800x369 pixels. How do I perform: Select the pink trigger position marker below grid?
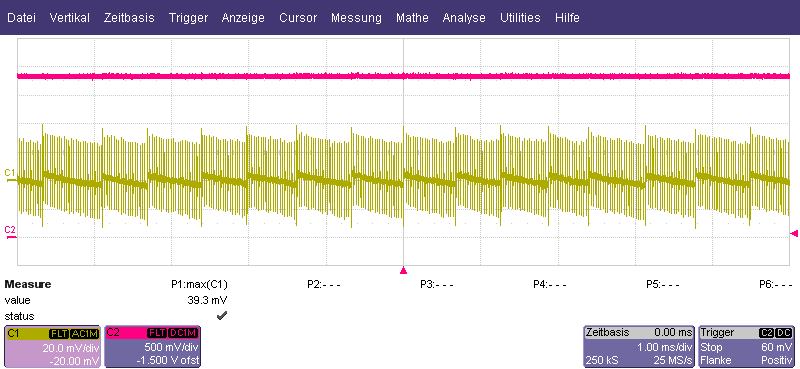(404, 270)
